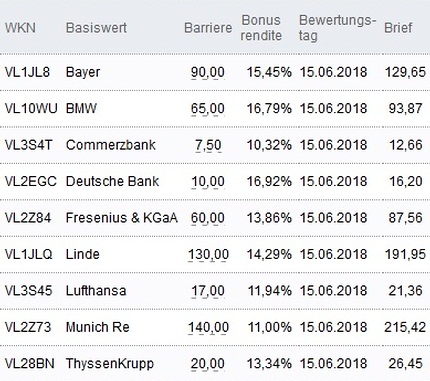Click Deutsche Bank bonus yield 16,92%
Image resolution: width=430 pixels, height=381 pixels.
click(x=269, y=181)
